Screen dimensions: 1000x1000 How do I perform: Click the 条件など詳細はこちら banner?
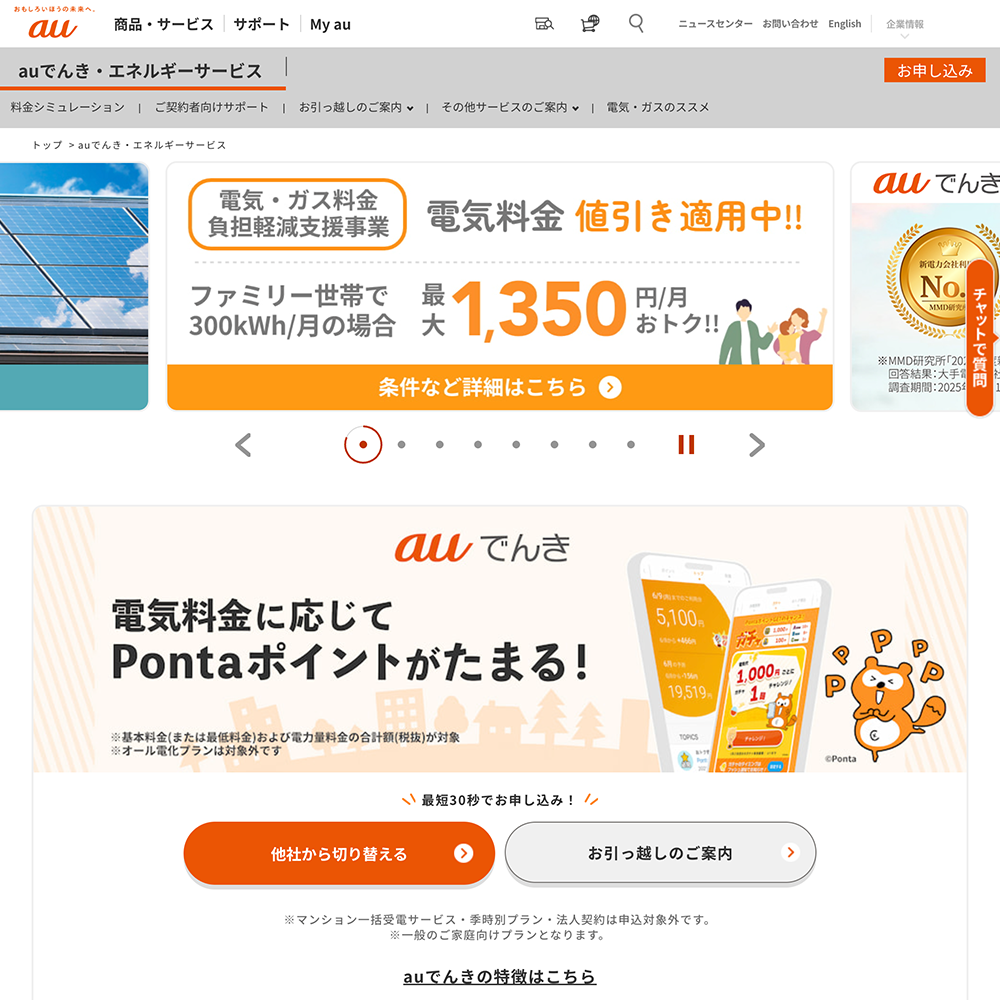coord(500,387)
